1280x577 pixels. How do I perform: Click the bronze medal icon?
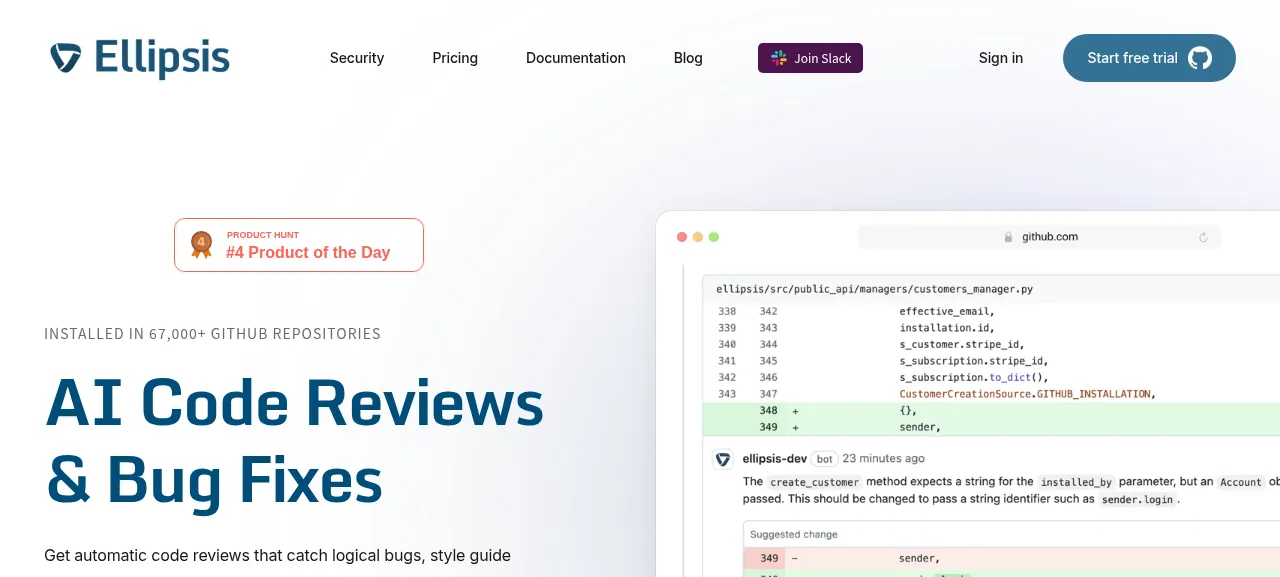(202, 244)
